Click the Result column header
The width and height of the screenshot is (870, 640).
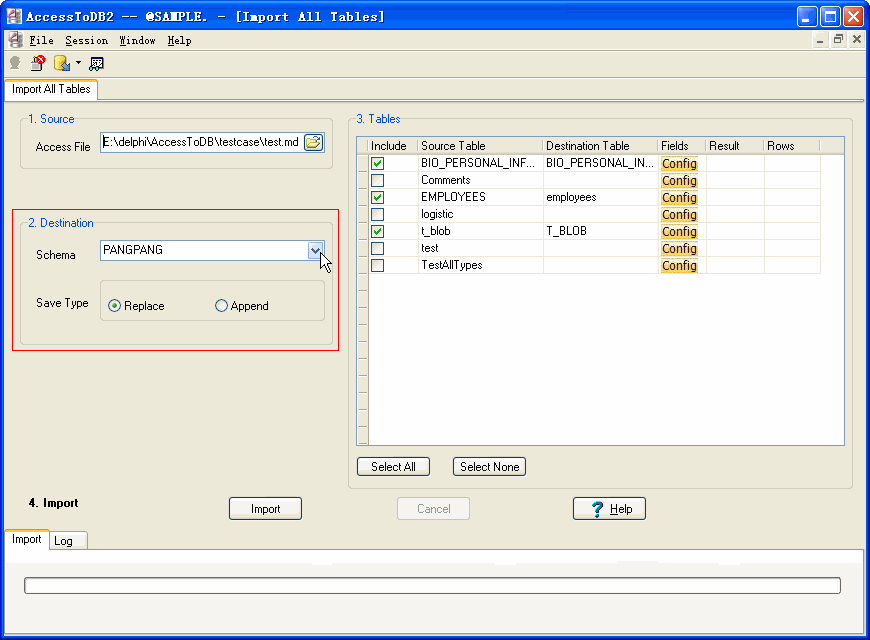click(x=735, y=146)
